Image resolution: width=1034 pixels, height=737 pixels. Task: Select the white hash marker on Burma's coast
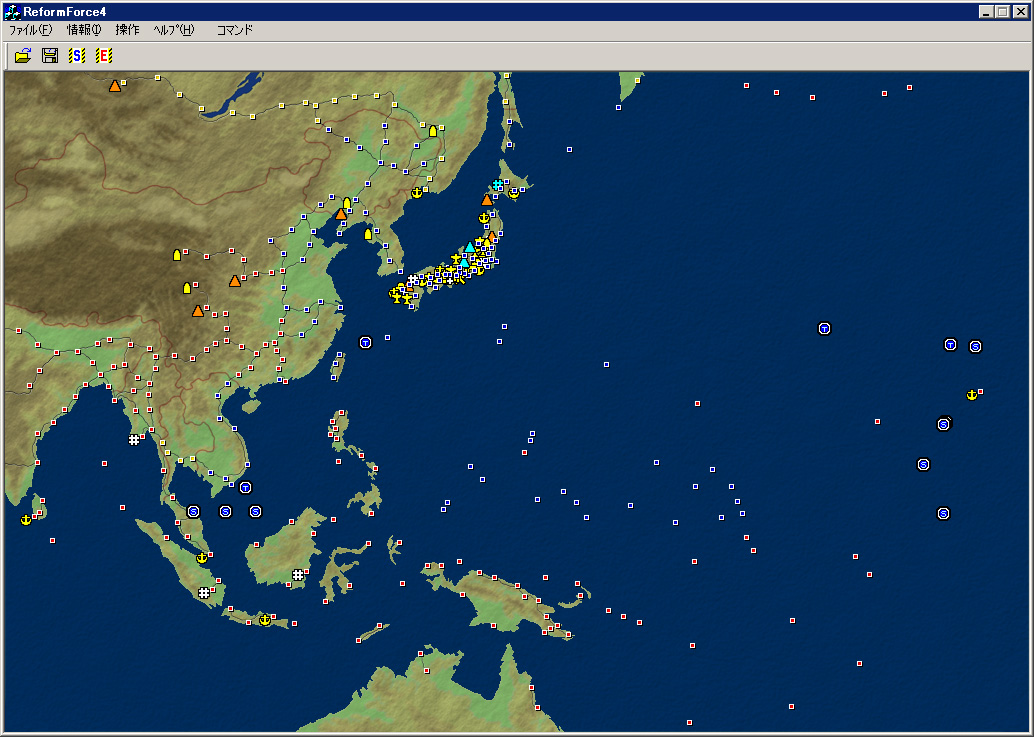point(134,440)
